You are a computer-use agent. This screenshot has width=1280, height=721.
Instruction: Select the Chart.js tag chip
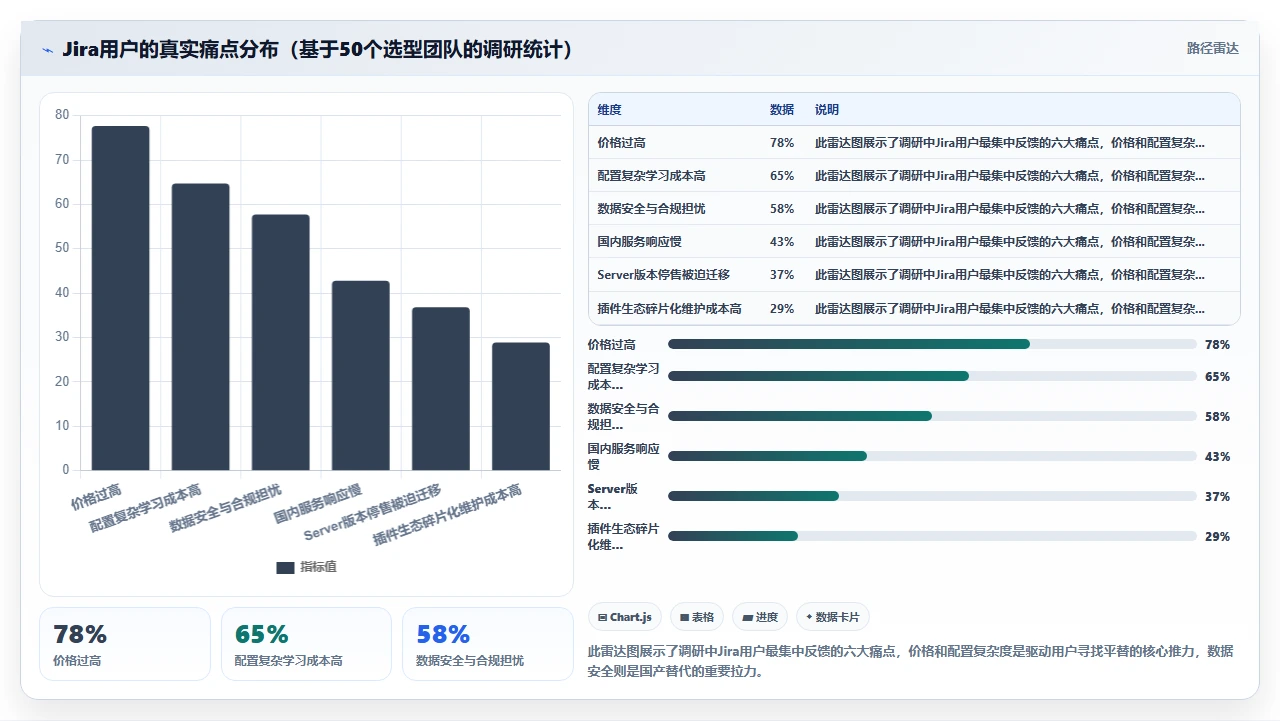pos(625,617)
